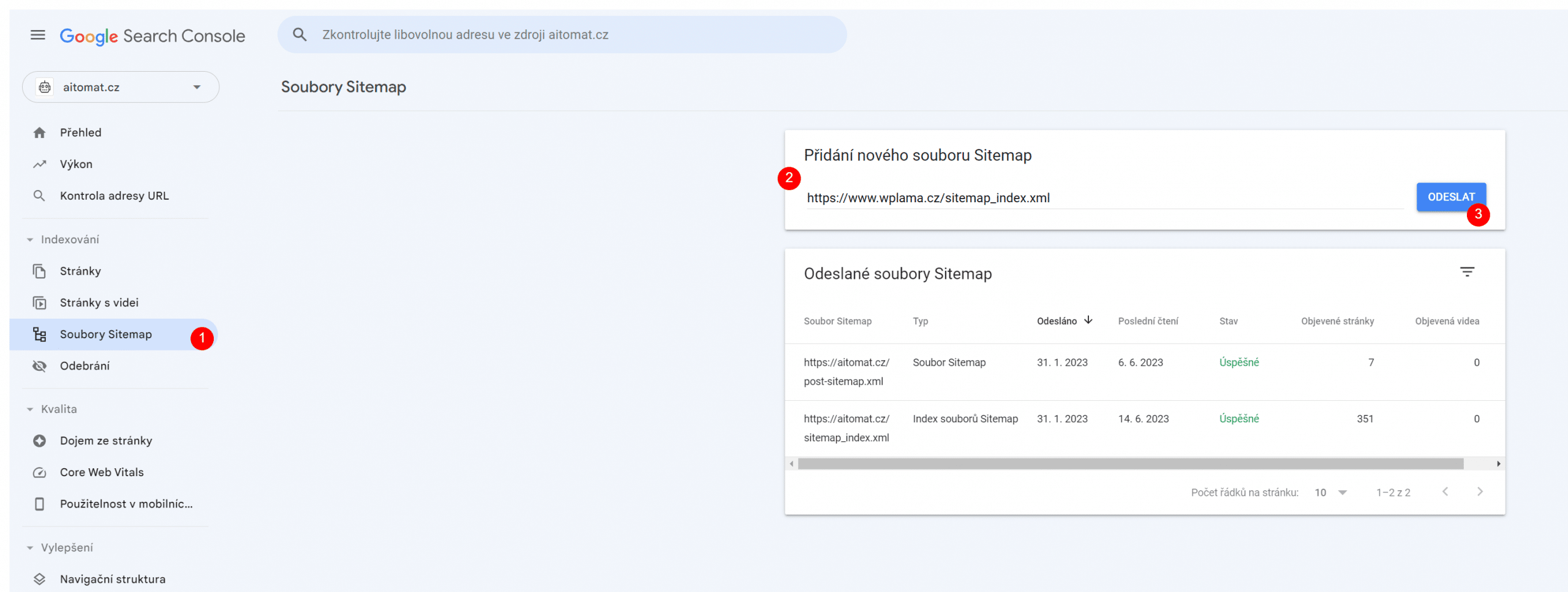This screenshot has width=1568, height=592.
Task: Click the Kontrola adresy URL magnifier icon
Action: click(x=39, y=195)
